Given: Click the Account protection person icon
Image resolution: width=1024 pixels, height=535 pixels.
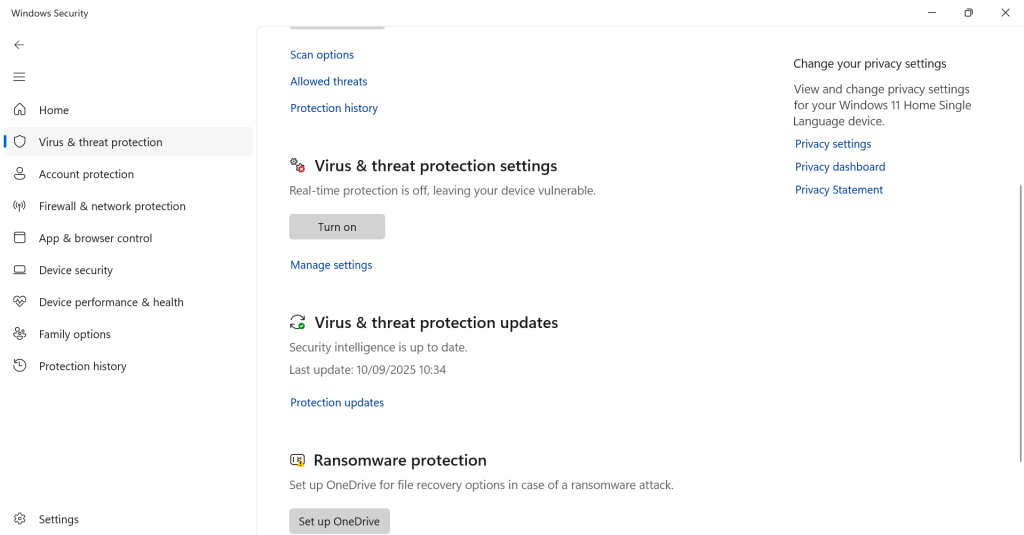Looking at the screenshot, I should [19, 174].
